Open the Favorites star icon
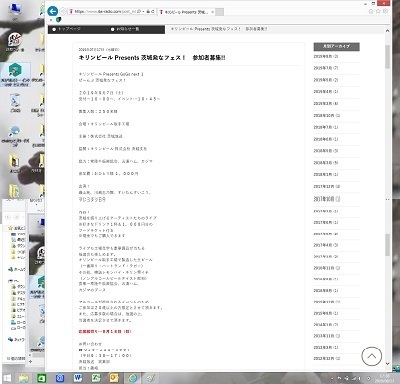 (x=378, y=11)
